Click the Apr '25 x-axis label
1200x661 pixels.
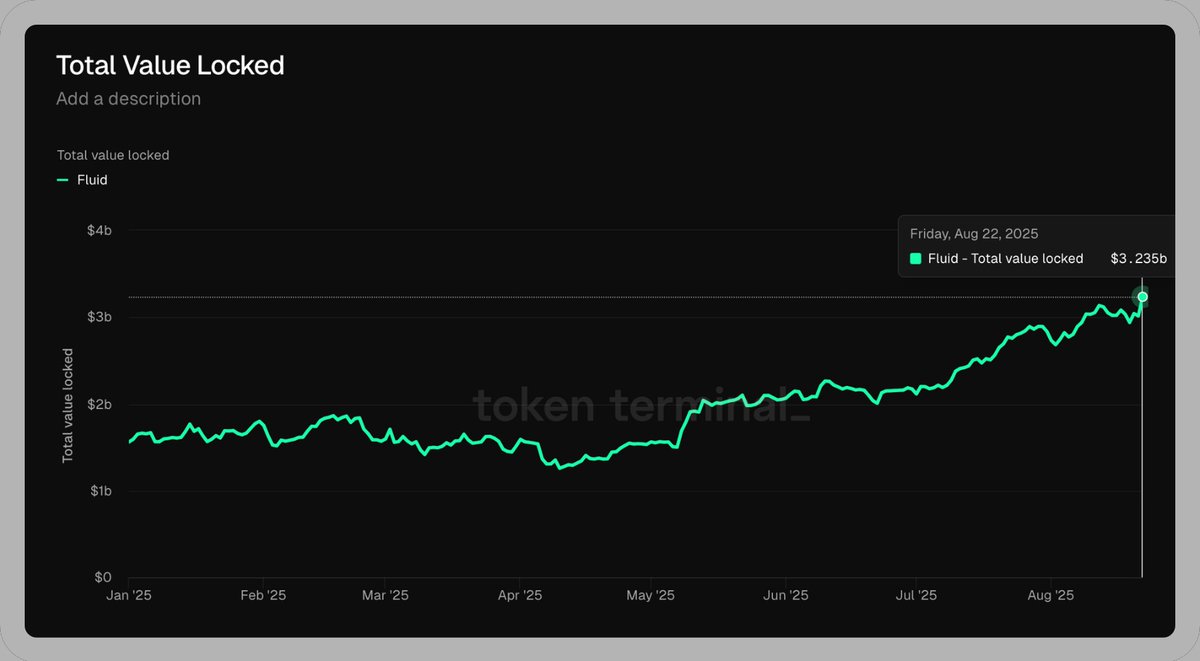pyautogui.click(x=519, y=595)
